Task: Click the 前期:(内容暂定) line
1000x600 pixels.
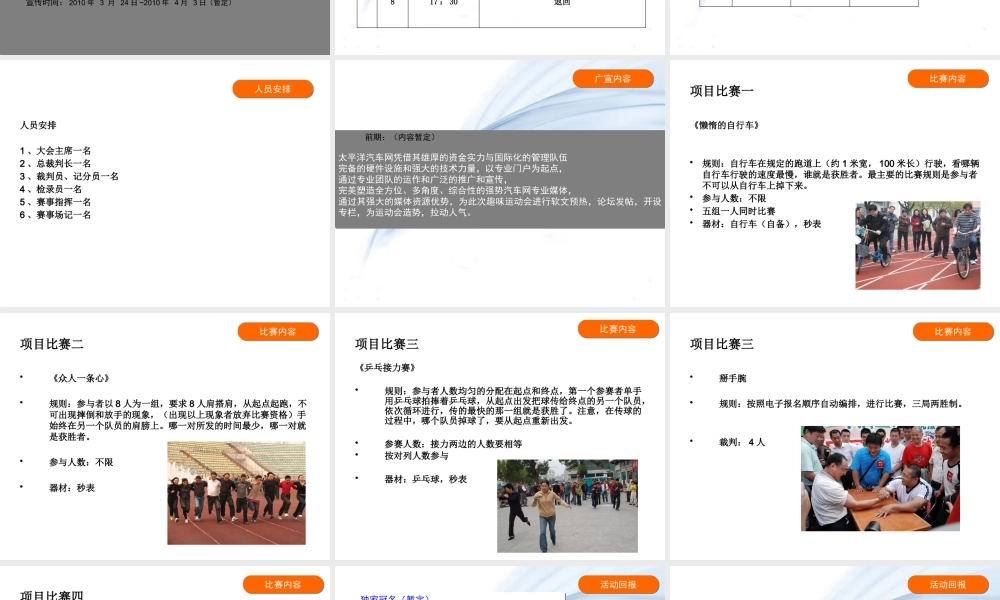Action: [x=400, y=137]
